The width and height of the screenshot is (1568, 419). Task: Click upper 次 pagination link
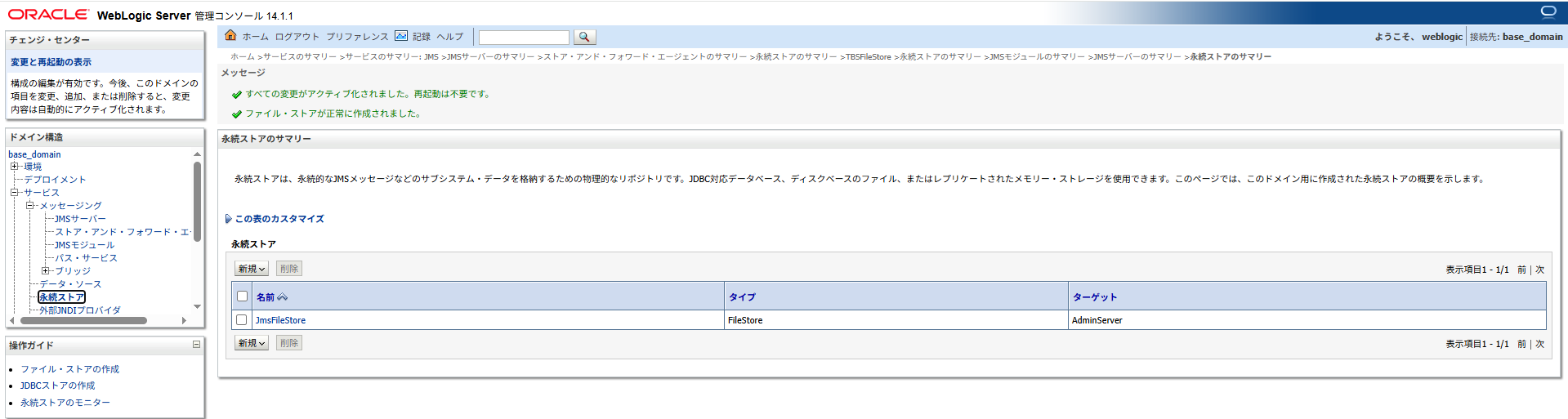coord(1539,270)
